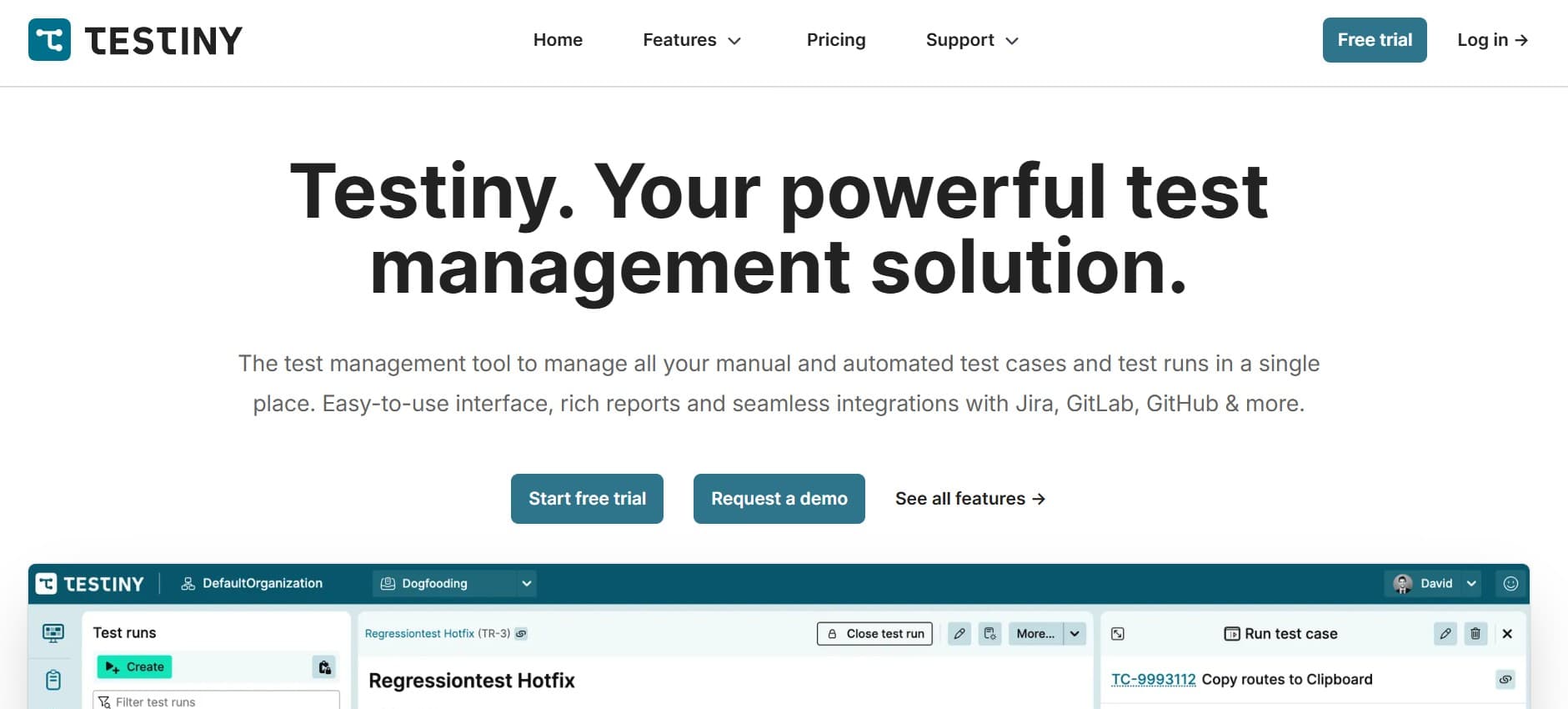Expand the Features menu
The width and height of the screenshot is (1568, 709).
pos(692,40)
